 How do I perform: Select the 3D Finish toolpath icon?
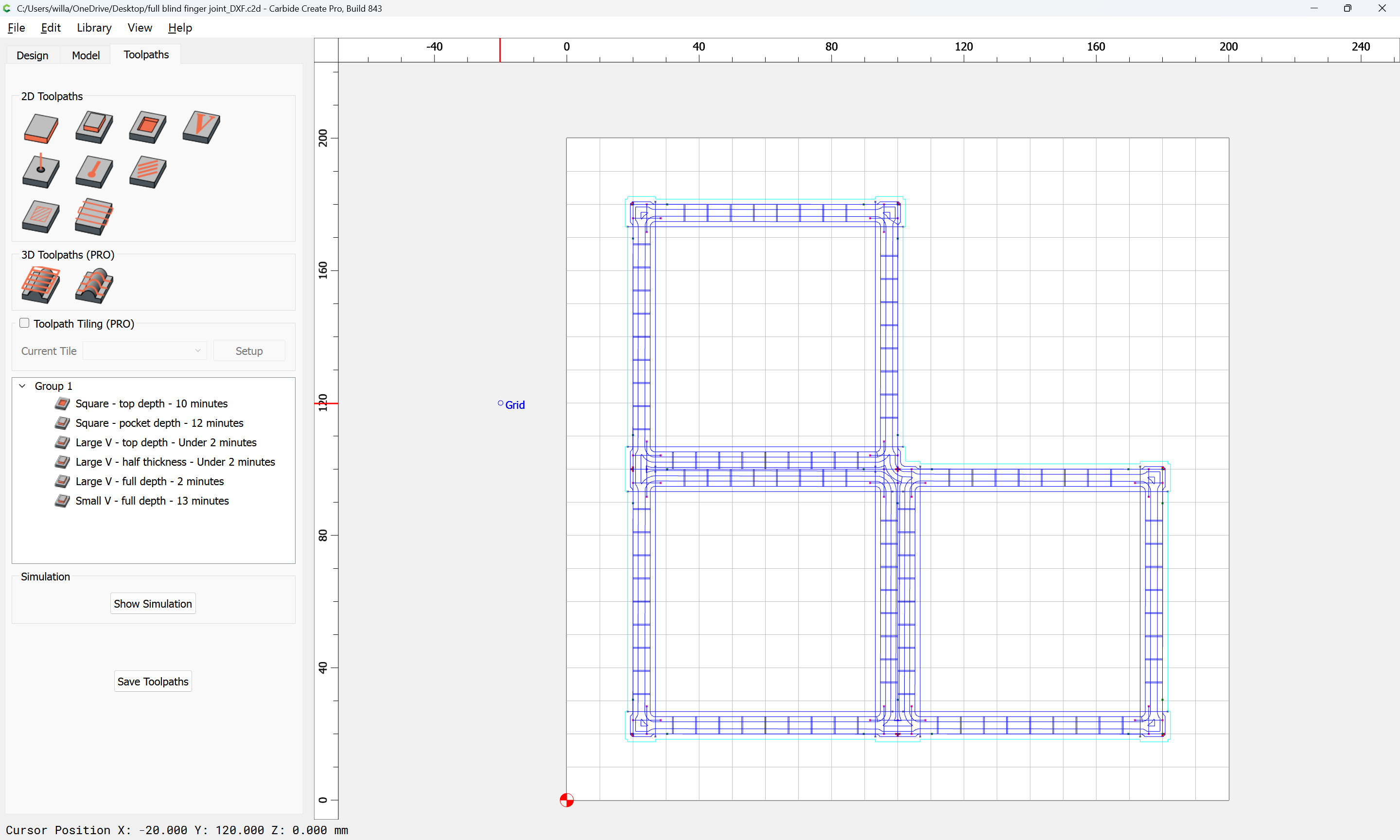click(94, 286)
